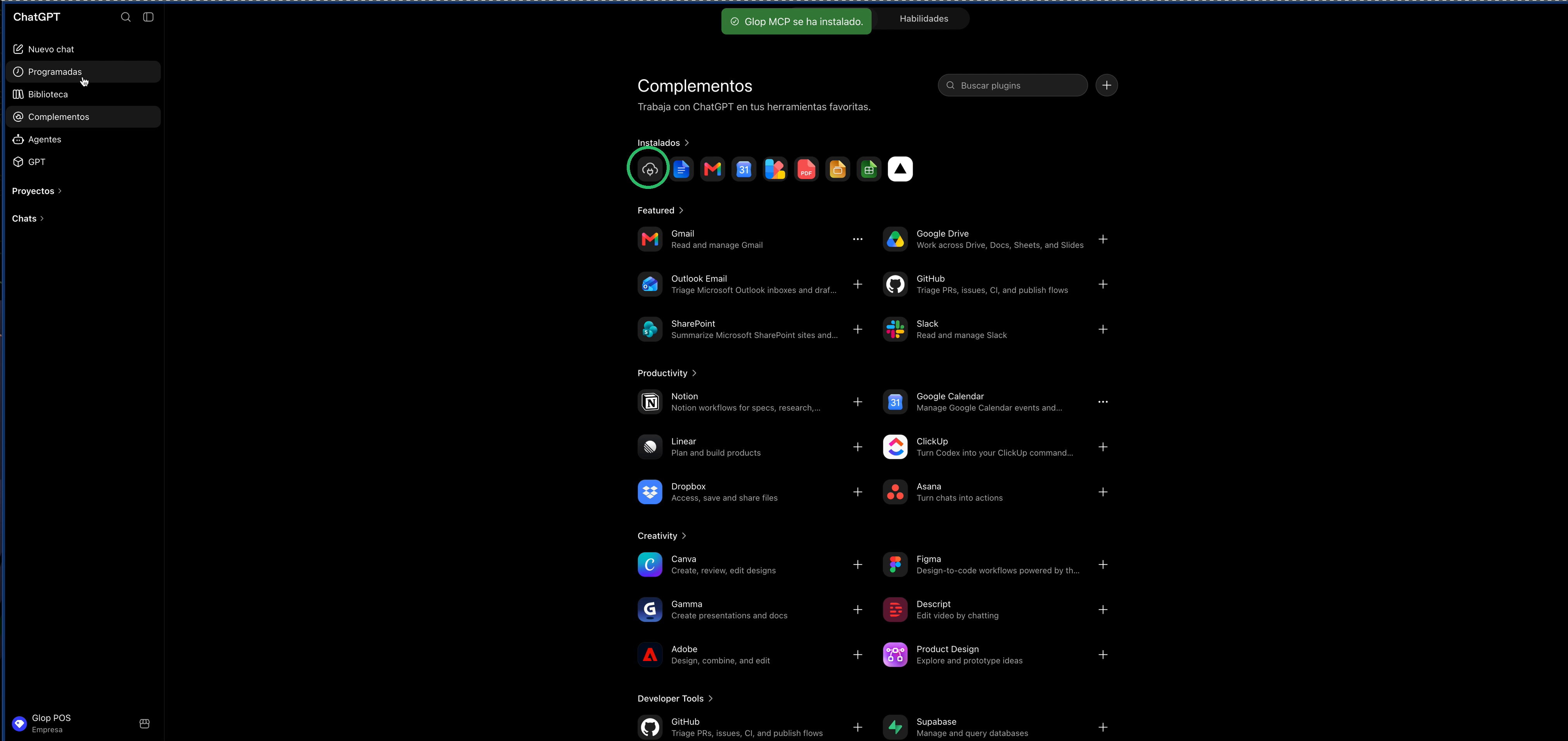1568x741 pixels.
Task: Add the Notion plugin
Action: (857, 402)
